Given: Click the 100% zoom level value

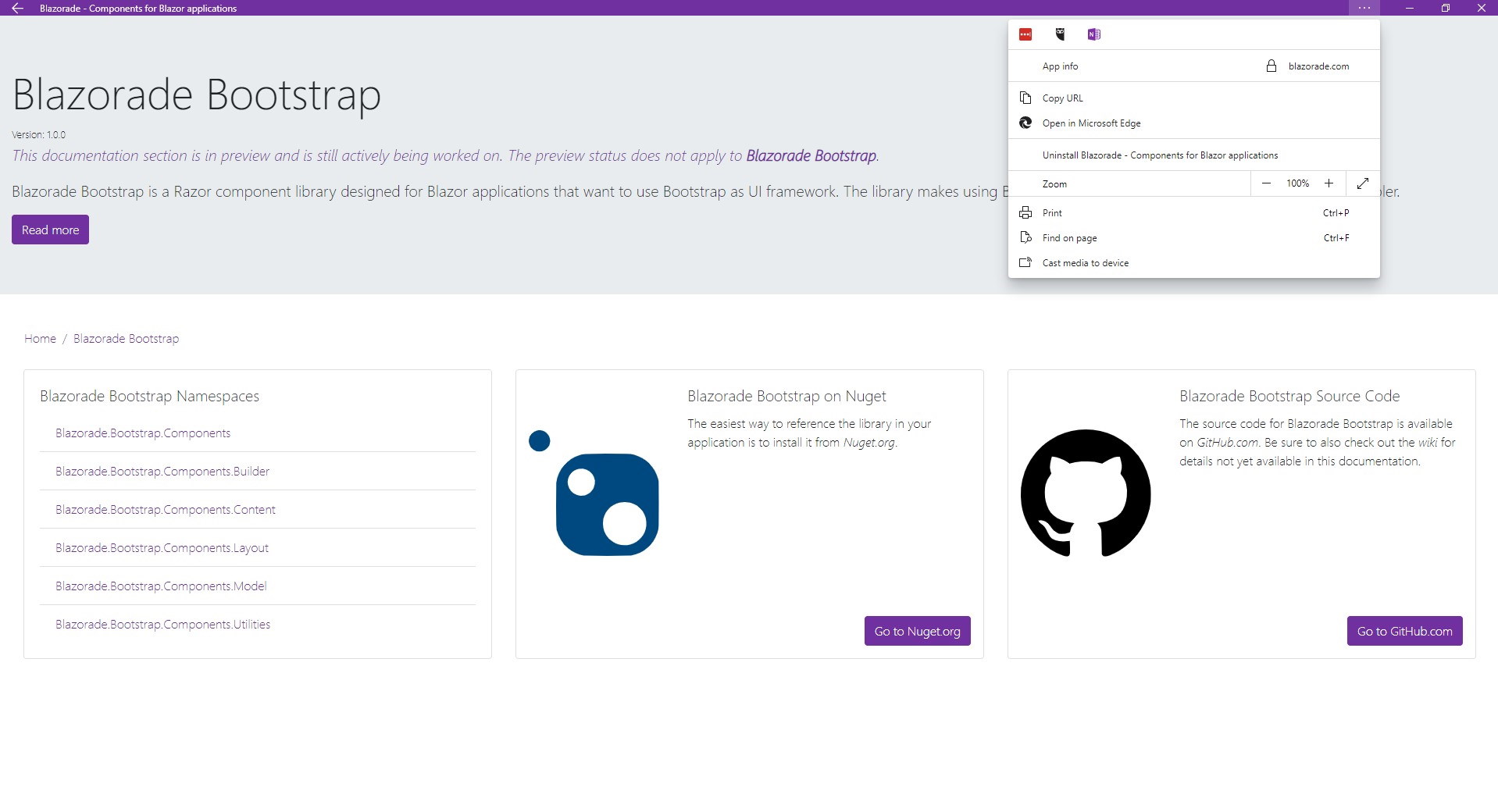Looking at the screenshot, I should click(1297, 183).
